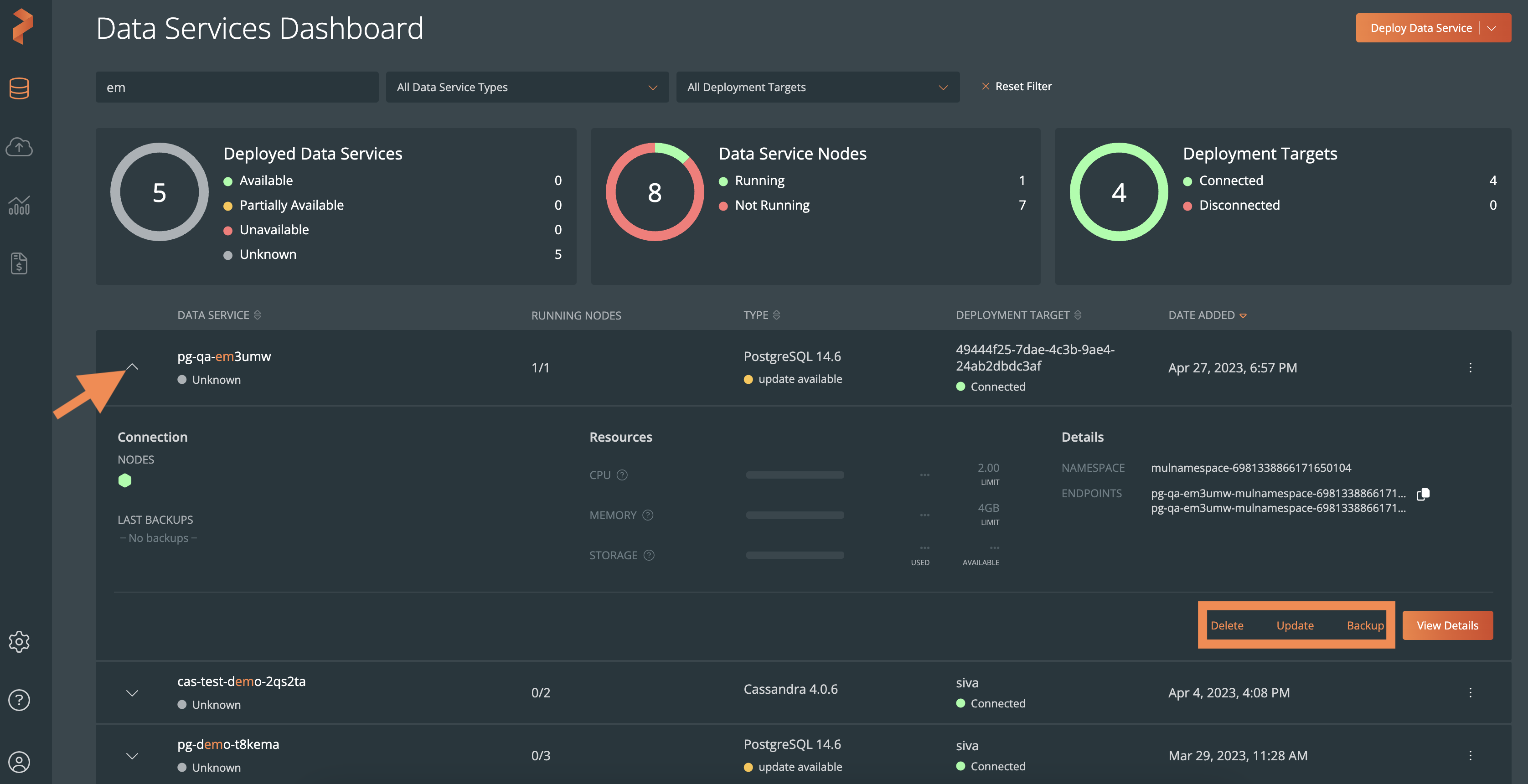Click deployment target 49444f25-7dae-4c3b-9ae4-24ab2dbdc3af
Image resolution: width=1528 pixels, height=784 pixels.
pos(1035,358)
